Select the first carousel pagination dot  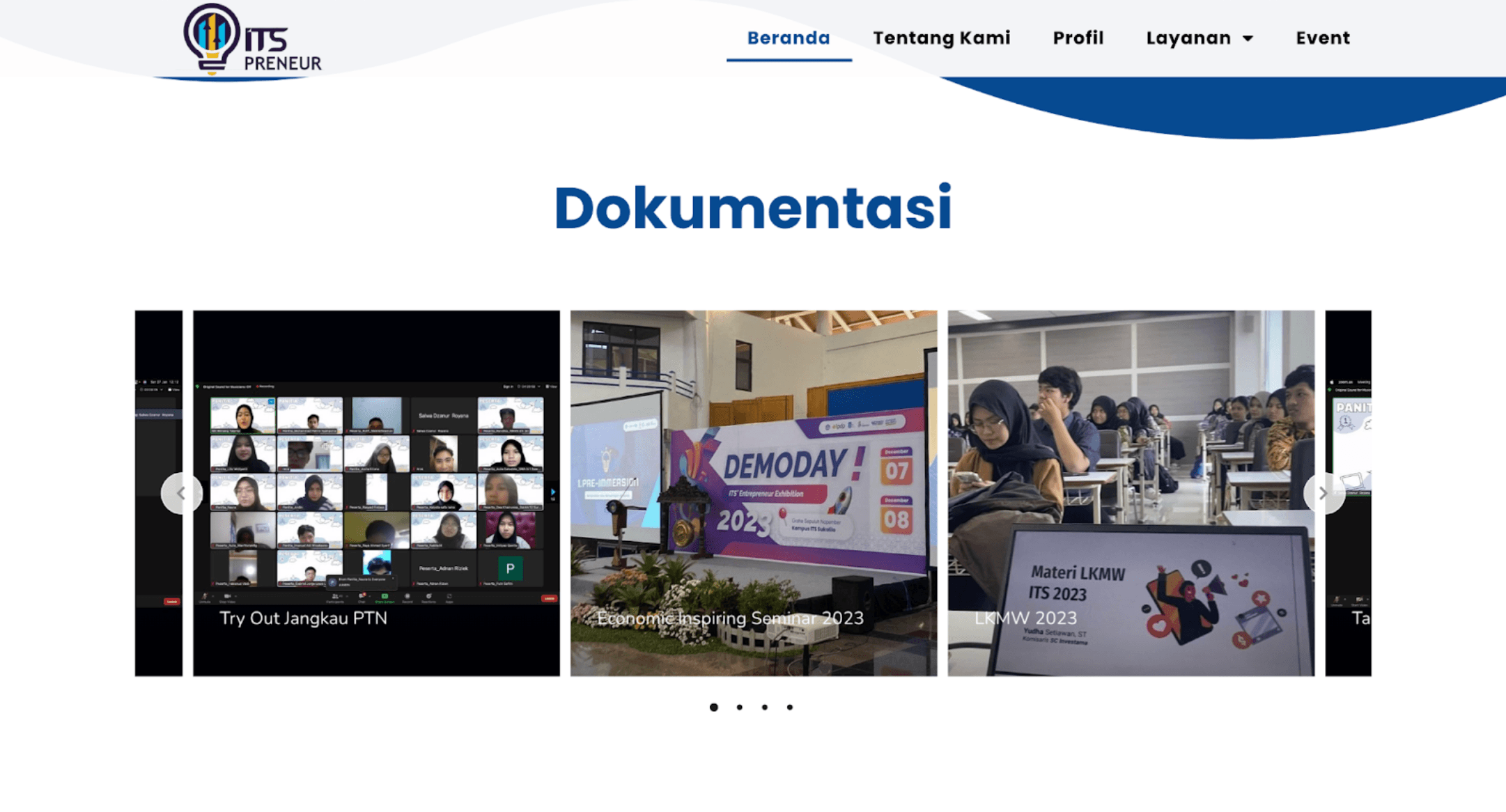pos(713,707)
